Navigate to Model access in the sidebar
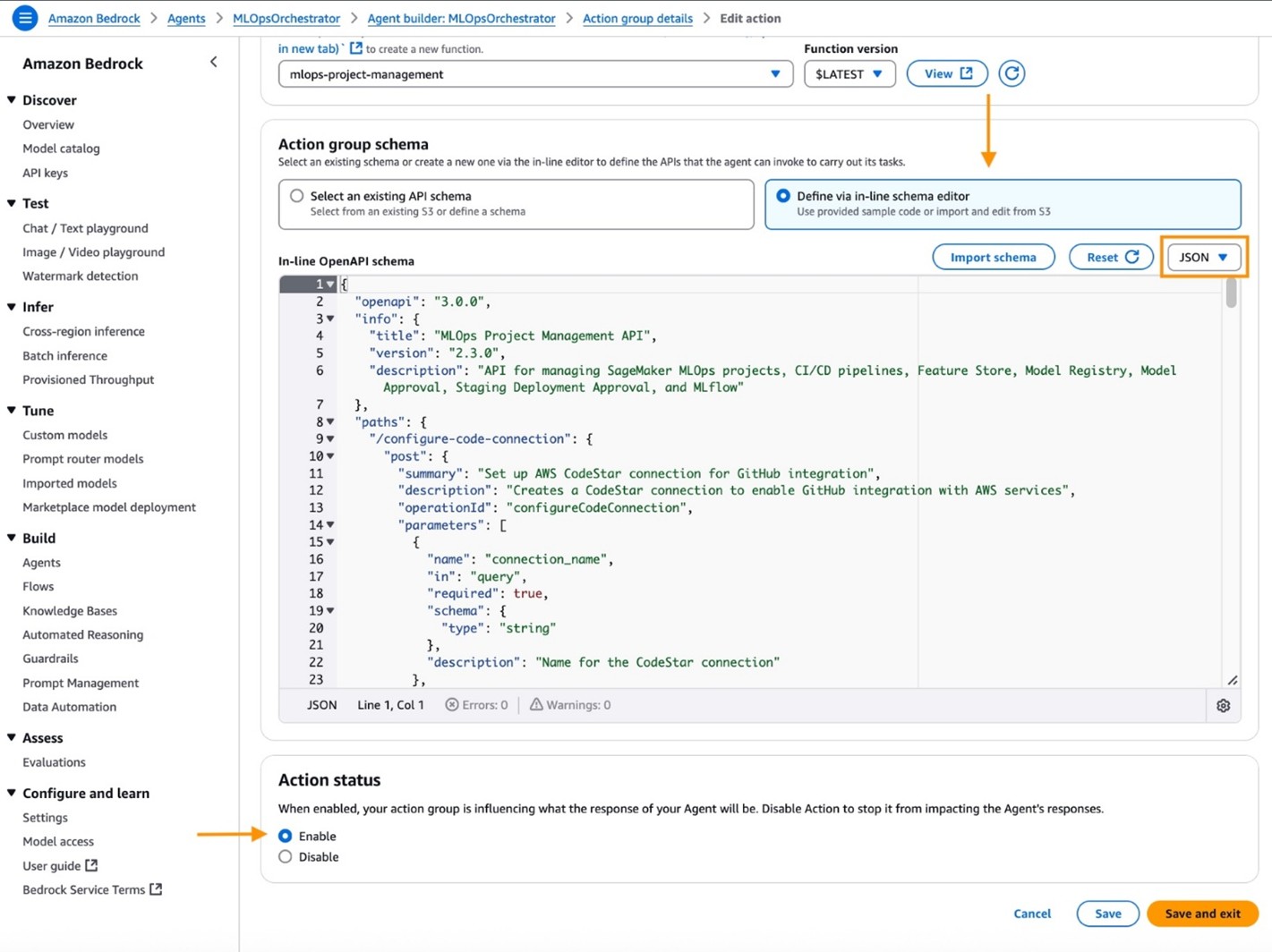Image resolution: width=1272 pixels, height=952 pixels. 57,841
